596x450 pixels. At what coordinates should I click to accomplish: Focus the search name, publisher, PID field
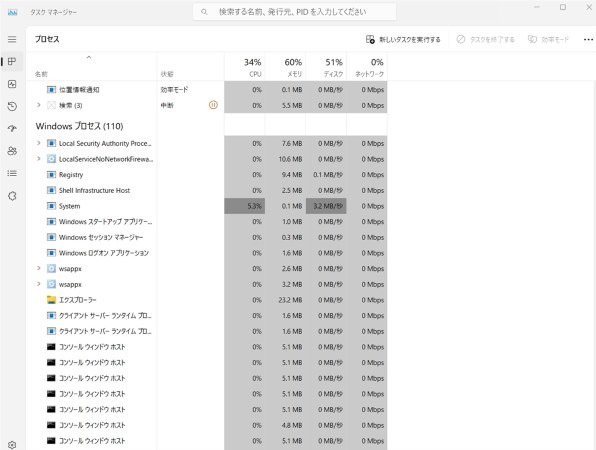(x=295, y=12)
